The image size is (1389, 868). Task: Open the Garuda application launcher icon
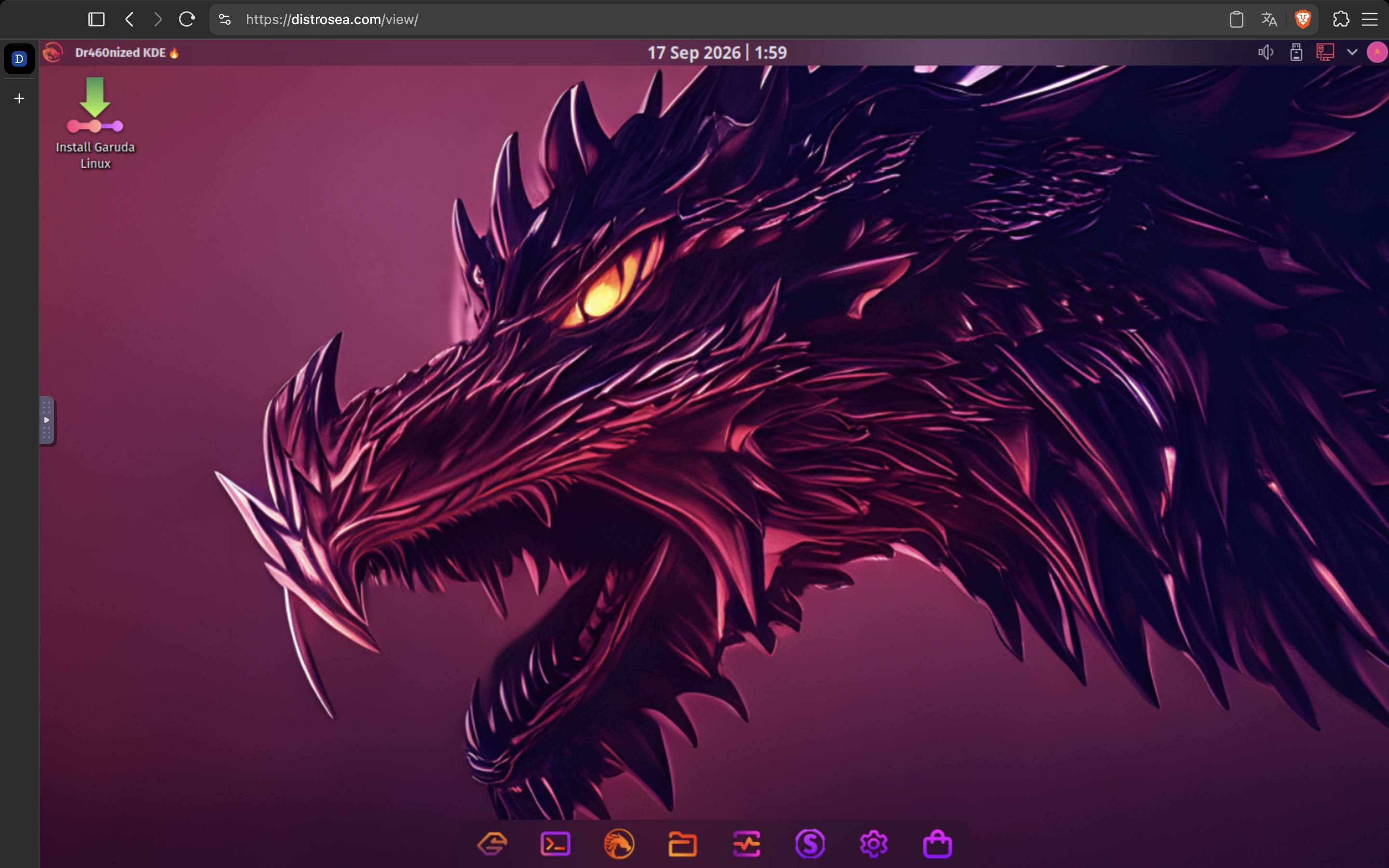[x=492, y=844]
